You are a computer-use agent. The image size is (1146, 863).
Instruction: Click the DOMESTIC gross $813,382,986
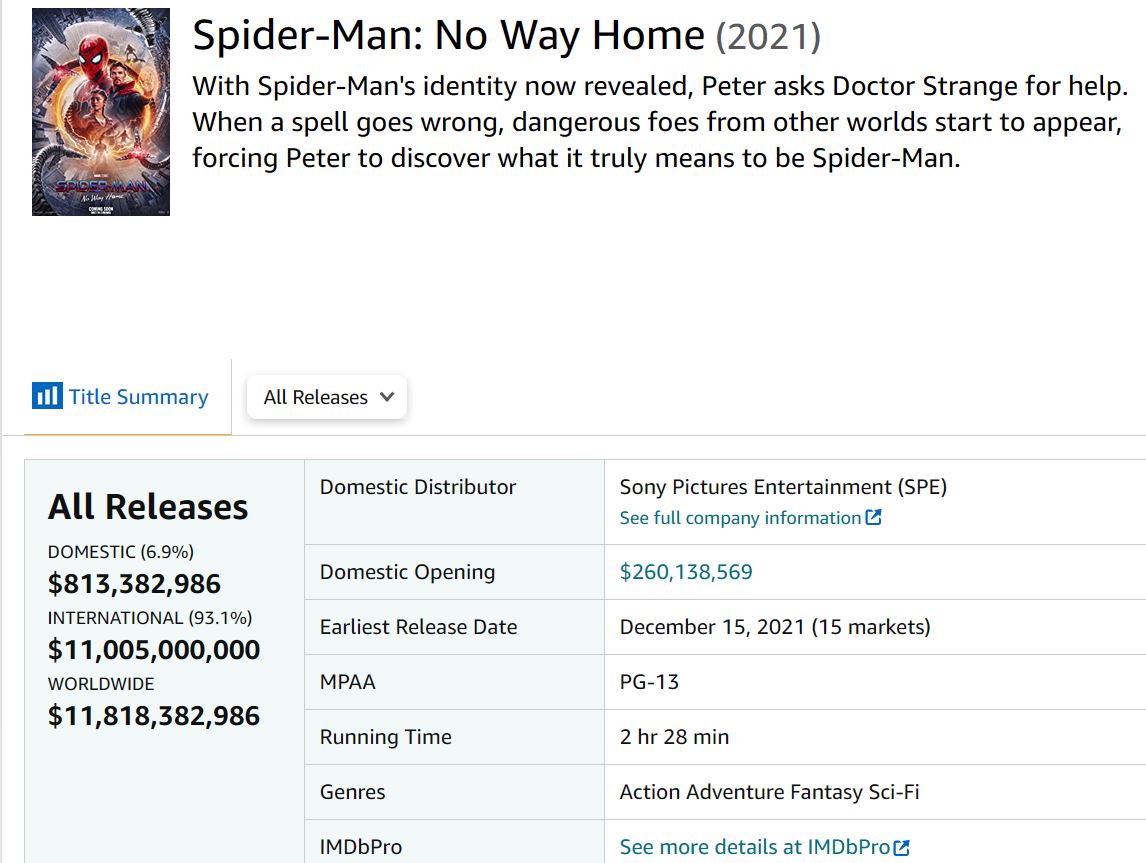click(x=135, y=583)
